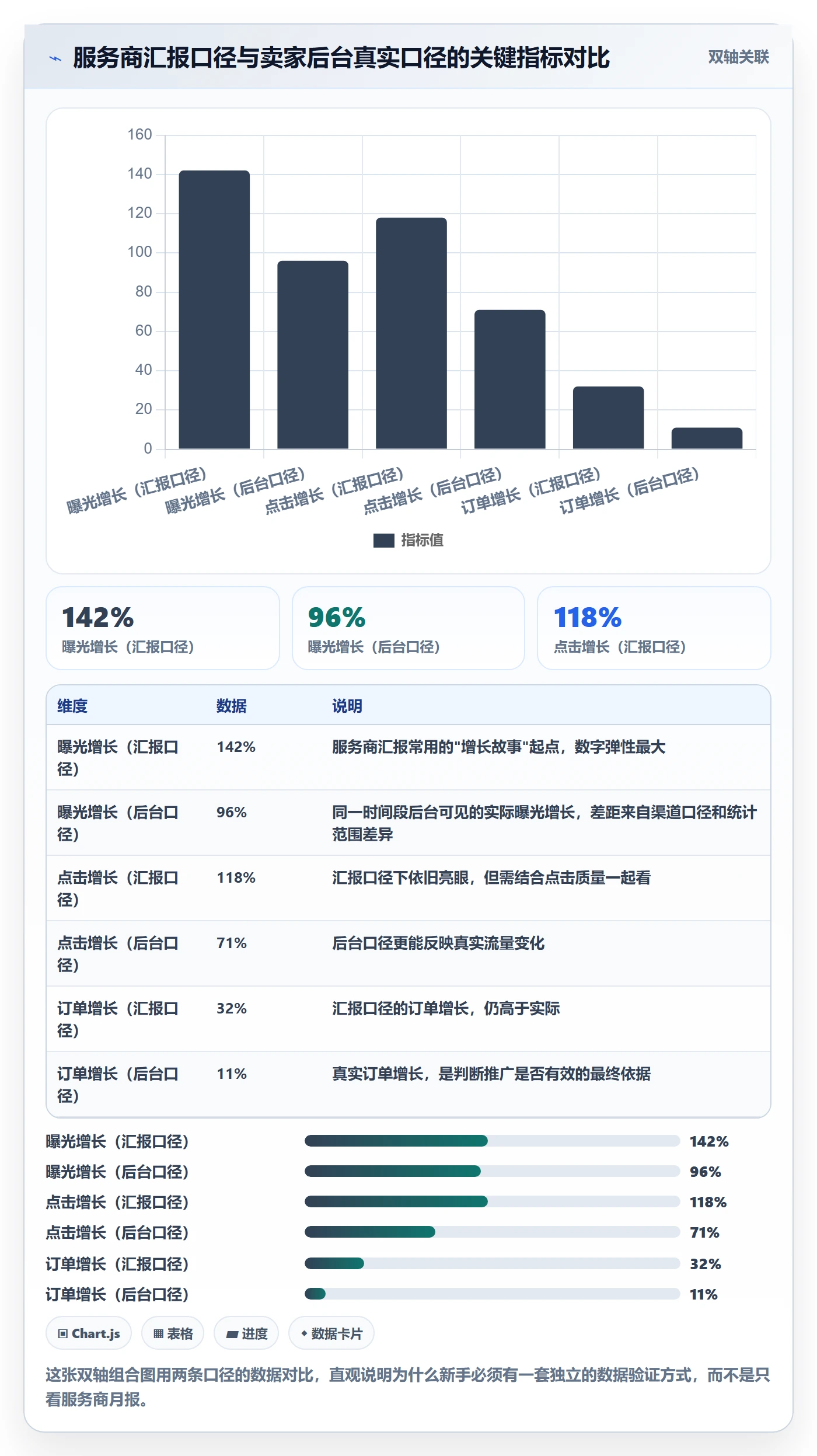Click the 96% progress bar

pyautogui.click(x=493, y=1171)
